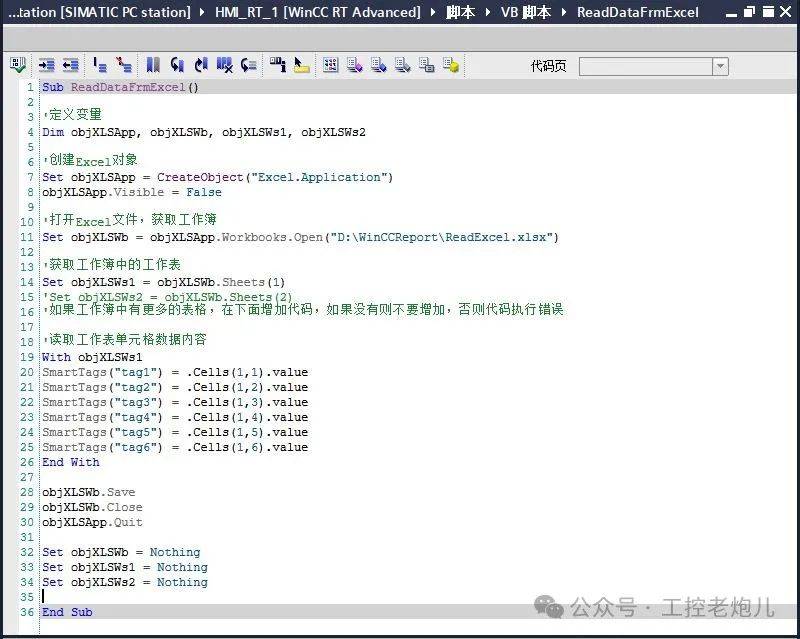Image resolution: width=800 pixels, height=639 pixels.
Task: Click the 'Set objXLSWb = Nothing' line
Action: [x=121, y=552]
